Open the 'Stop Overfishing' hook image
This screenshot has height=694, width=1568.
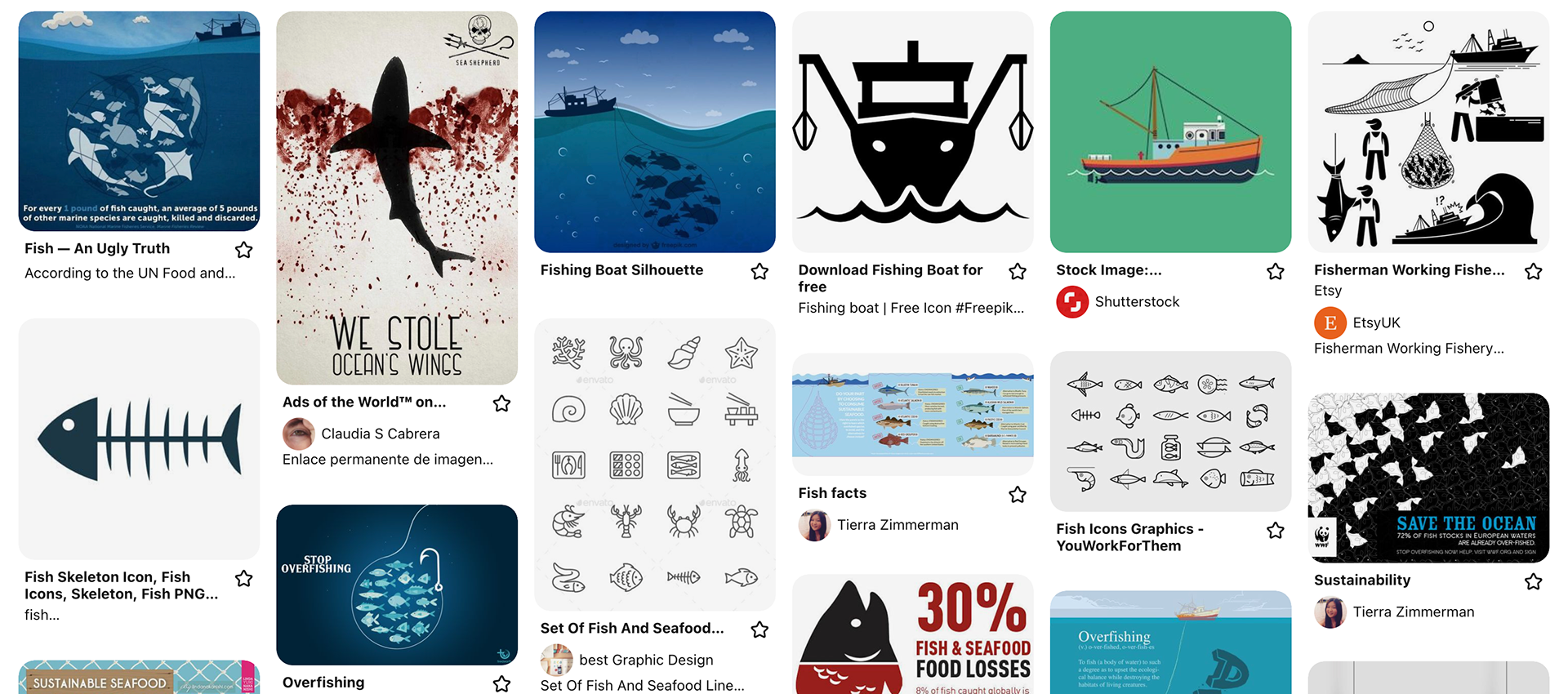coord(397,585)
